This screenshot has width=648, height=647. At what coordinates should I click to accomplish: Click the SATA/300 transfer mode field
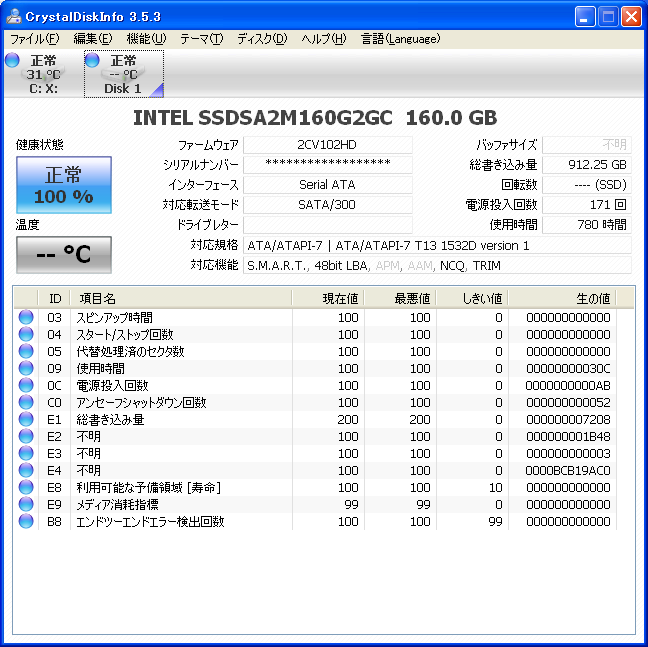(327, 205)
